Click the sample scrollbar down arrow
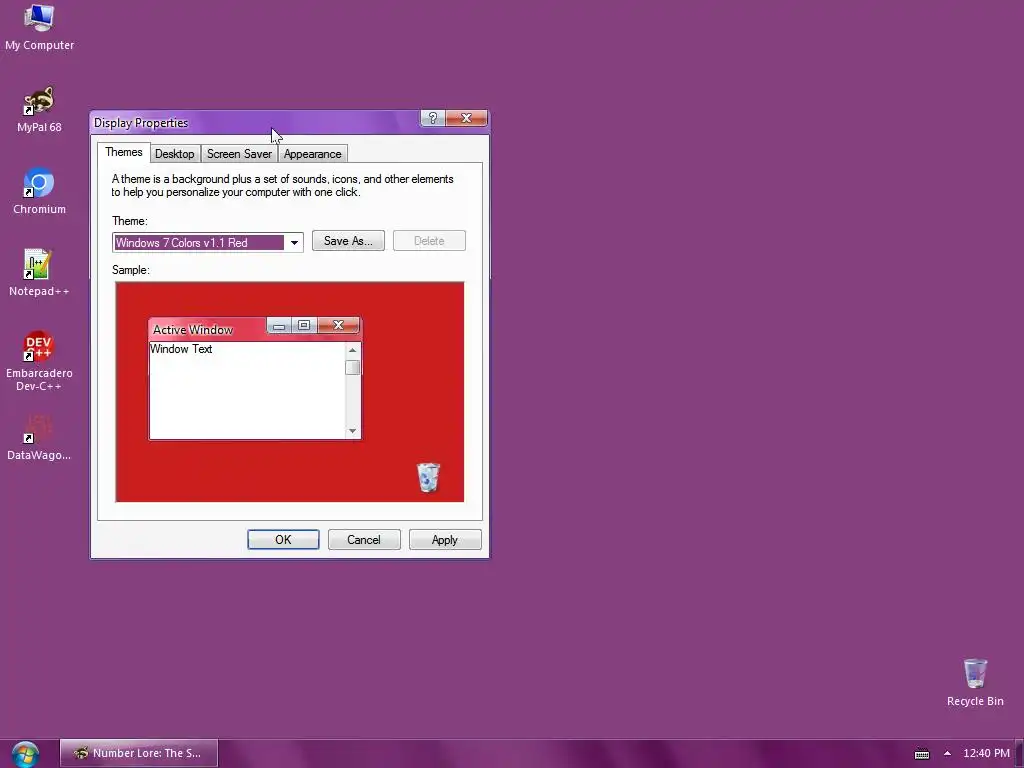The image size is (1024, 768). (353, 431)
